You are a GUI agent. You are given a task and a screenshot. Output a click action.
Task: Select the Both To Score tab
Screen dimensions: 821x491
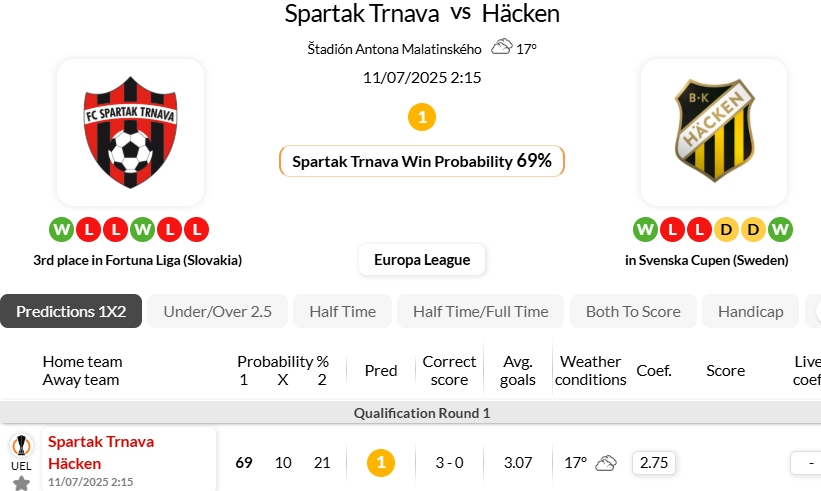[x=633, y=311]
